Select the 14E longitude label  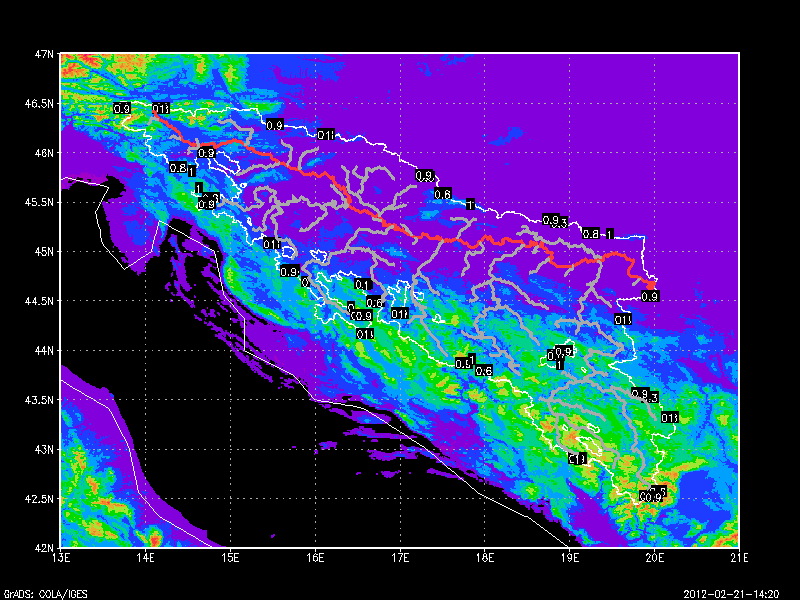pos(146,558)
